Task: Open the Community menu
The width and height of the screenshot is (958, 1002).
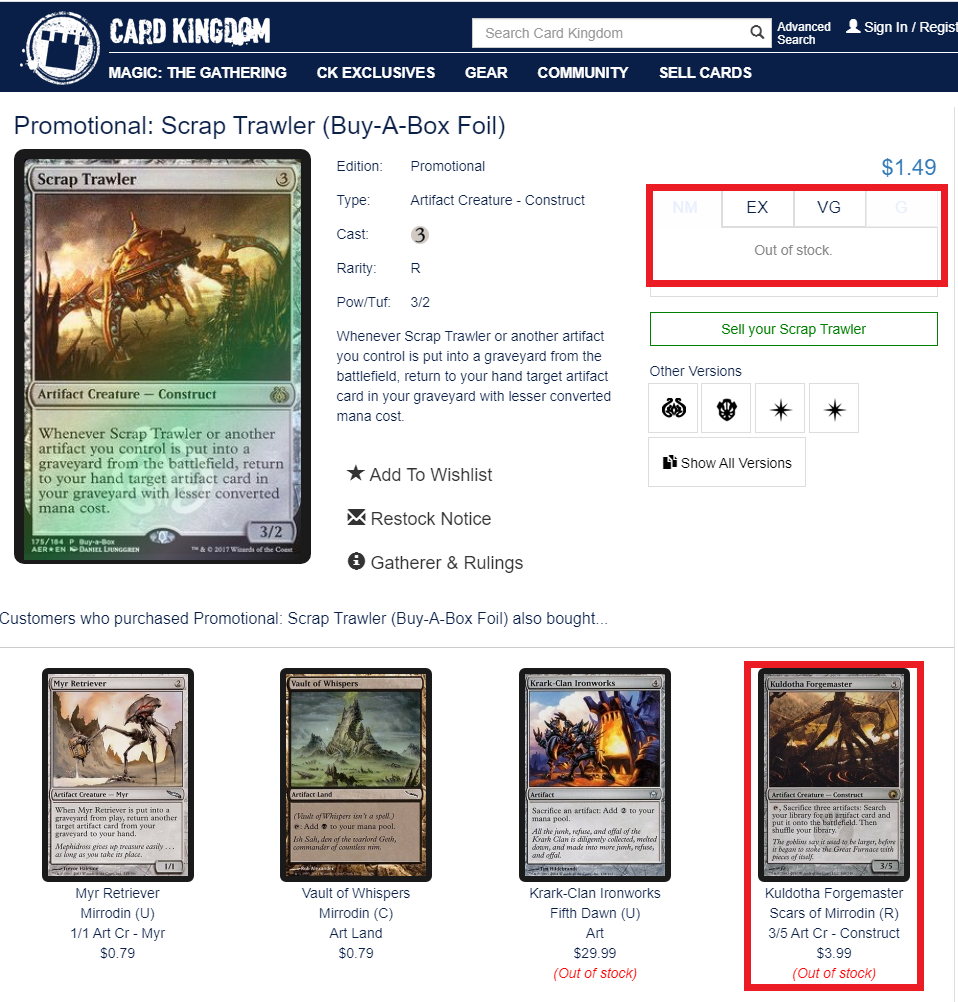Action: [x=583, y=73]
